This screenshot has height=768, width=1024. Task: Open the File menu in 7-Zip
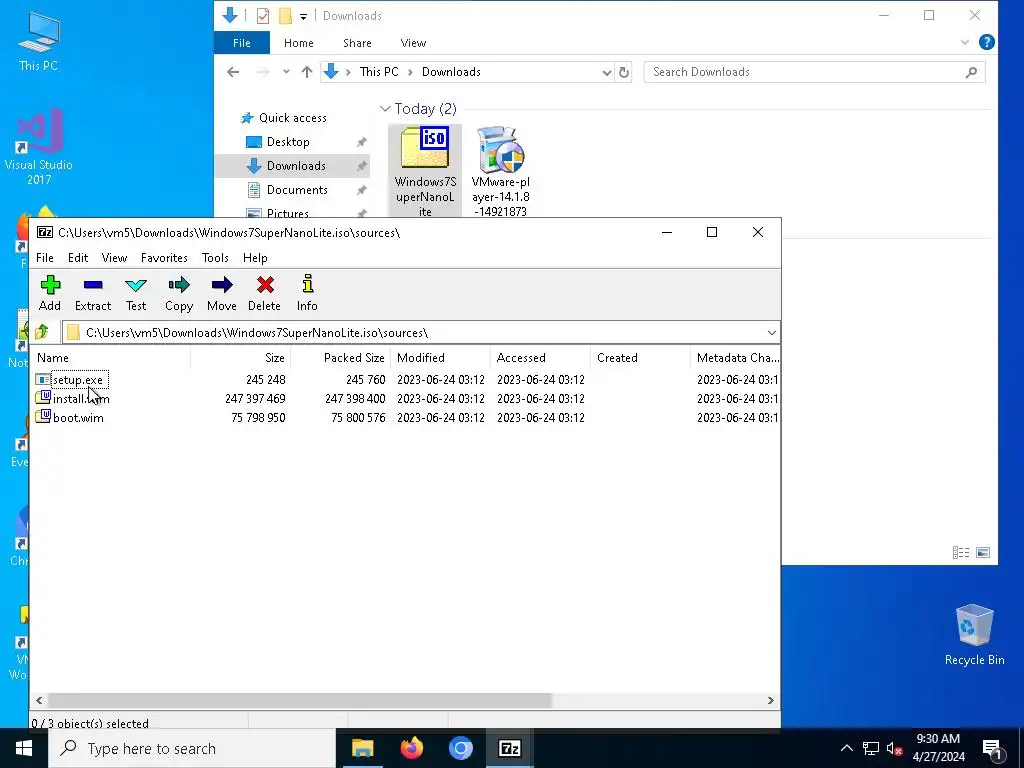pyautogui.click(x=45, y=257)
